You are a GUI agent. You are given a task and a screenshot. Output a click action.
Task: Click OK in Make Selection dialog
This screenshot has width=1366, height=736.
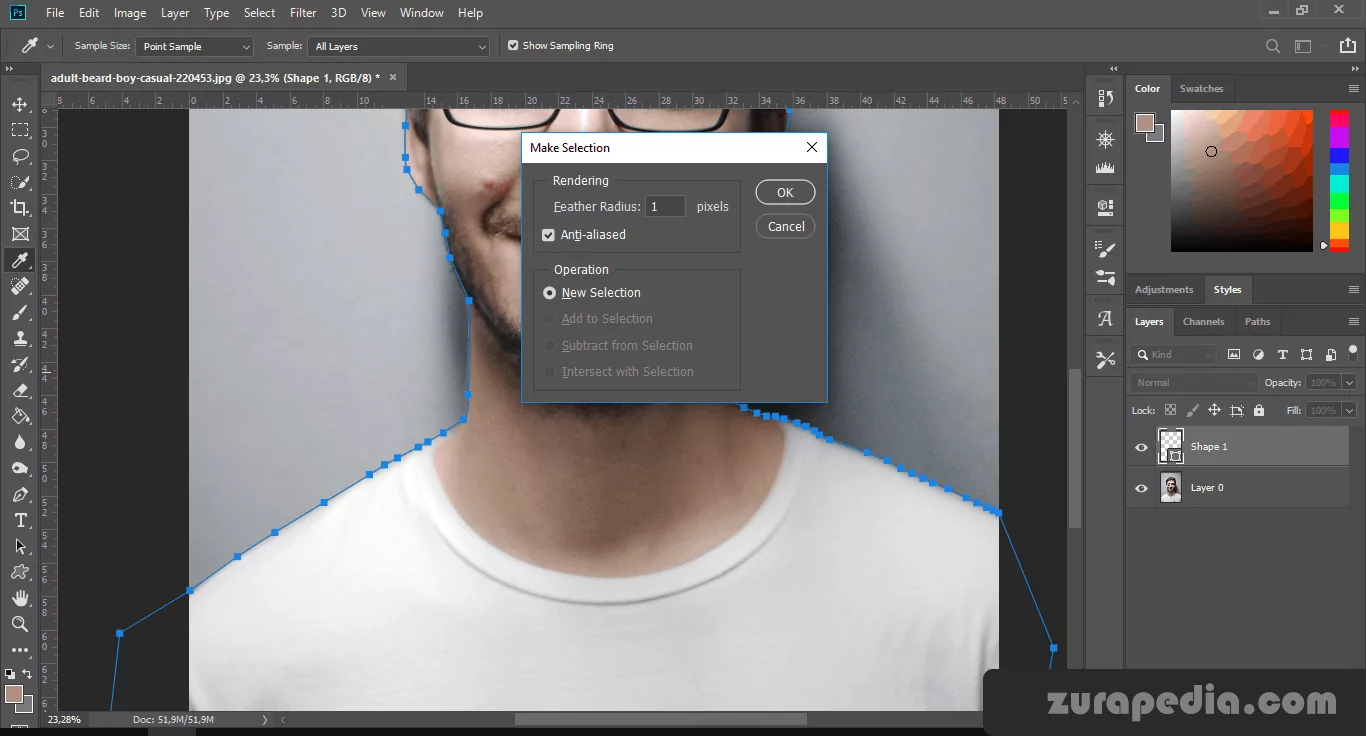click(785, 193)
